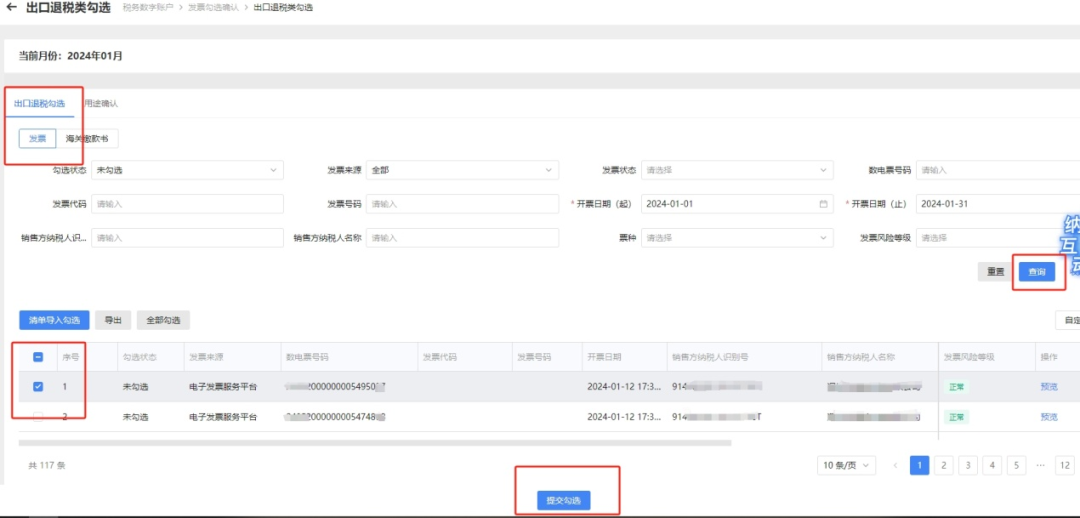Switch to the 用途确认 tab
Viewport: 1080px width, 518px height.
coord(100,103)
